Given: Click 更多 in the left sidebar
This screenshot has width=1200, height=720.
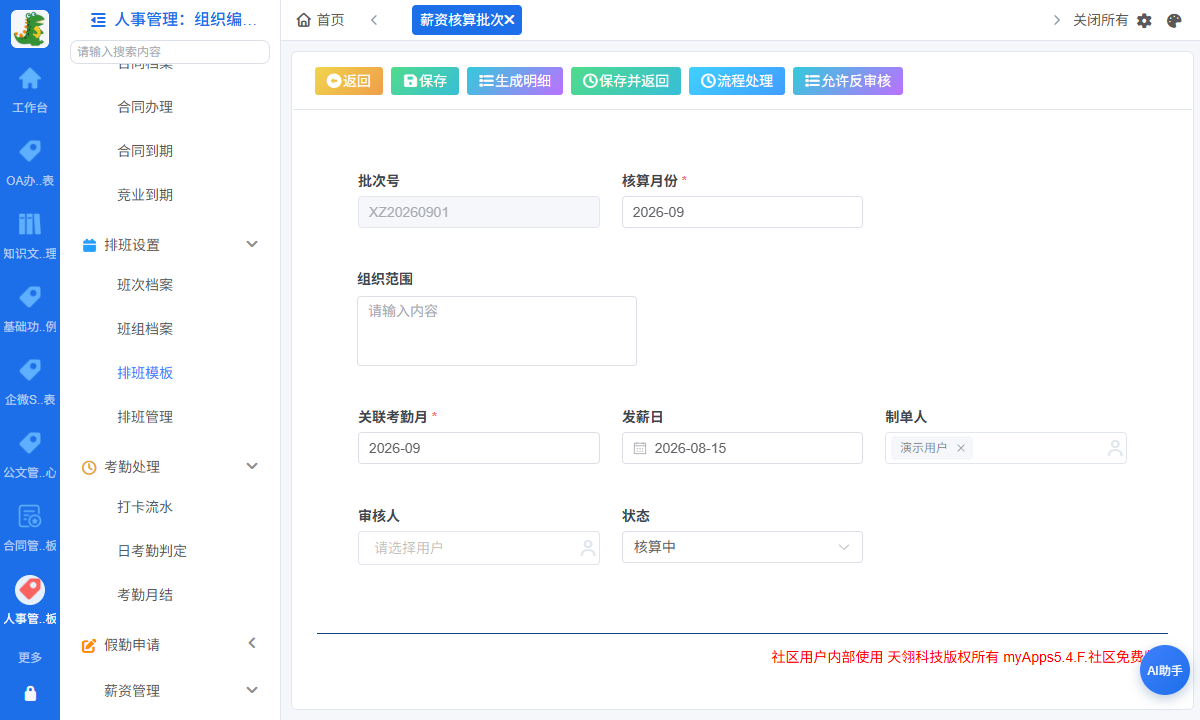Looking at the screenshot, I should pyautogui.click(x=30, y=657).
